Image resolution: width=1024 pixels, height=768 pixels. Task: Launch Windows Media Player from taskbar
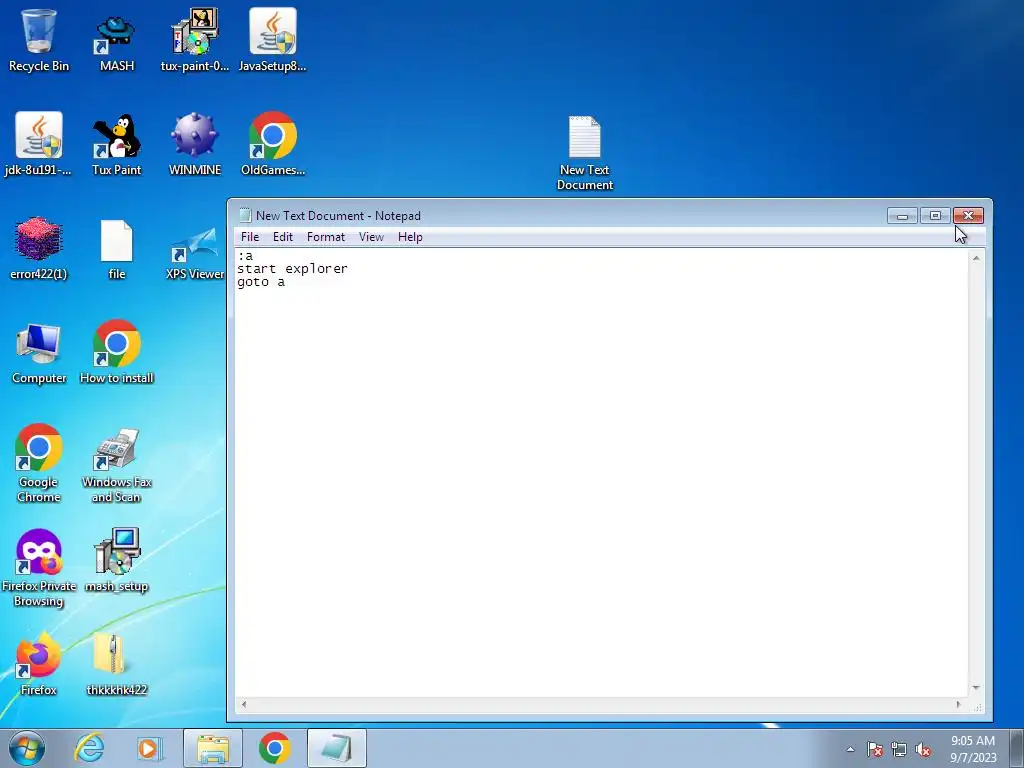pos(150,748)
